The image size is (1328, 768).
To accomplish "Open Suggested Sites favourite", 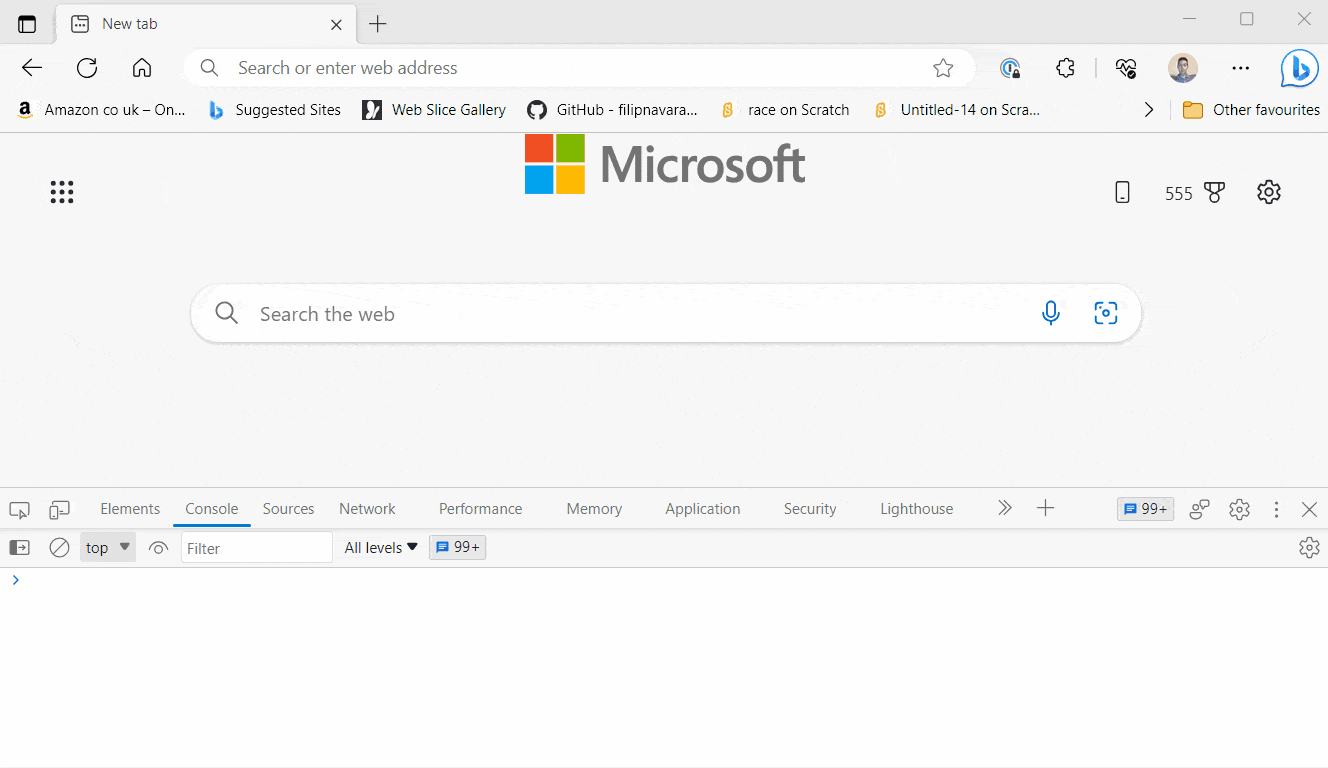I will click(x=275, y=110).
